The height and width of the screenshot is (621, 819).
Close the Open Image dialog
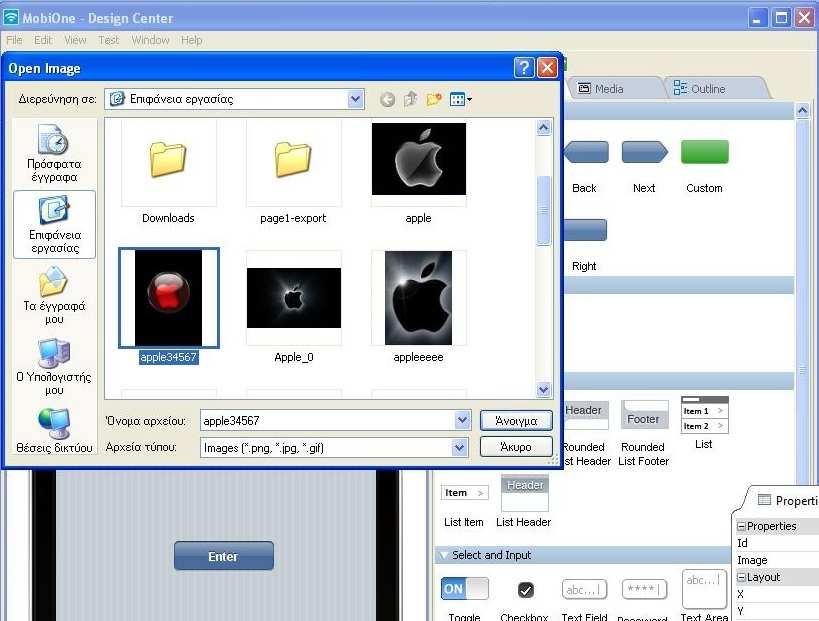tap(547, 67)
